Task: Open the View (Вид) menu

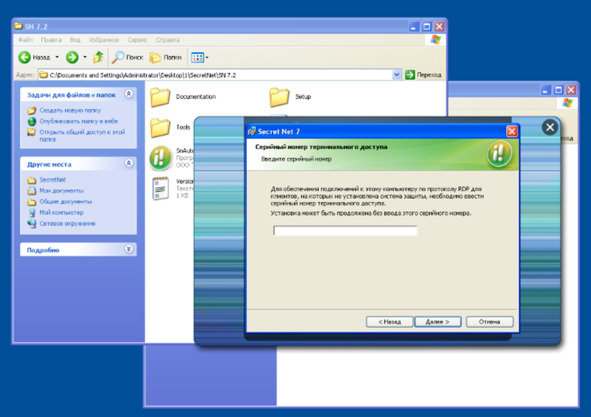Action: coord(75,40)
